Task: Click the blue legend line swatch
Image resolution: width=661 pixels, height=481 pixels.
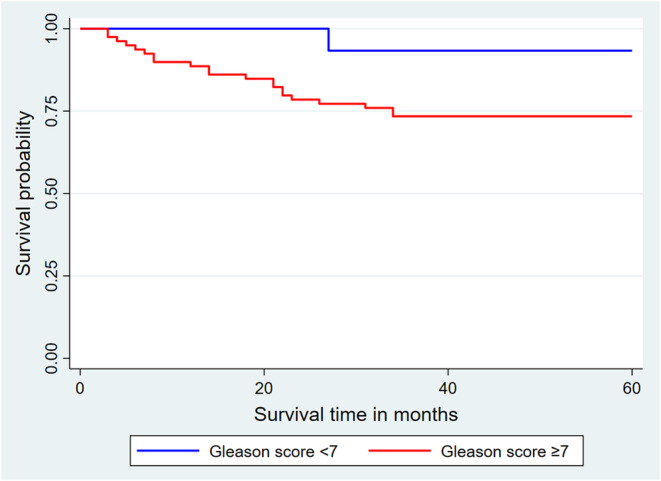Action: 168,451
